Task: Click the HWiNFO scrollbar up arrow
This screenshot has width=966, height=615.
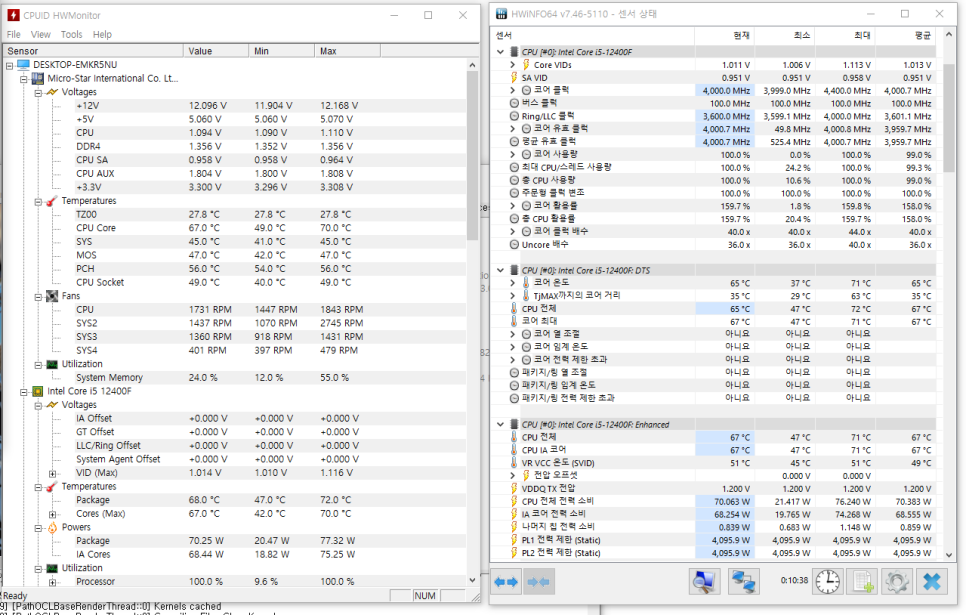Action: (x=949, y=34)
